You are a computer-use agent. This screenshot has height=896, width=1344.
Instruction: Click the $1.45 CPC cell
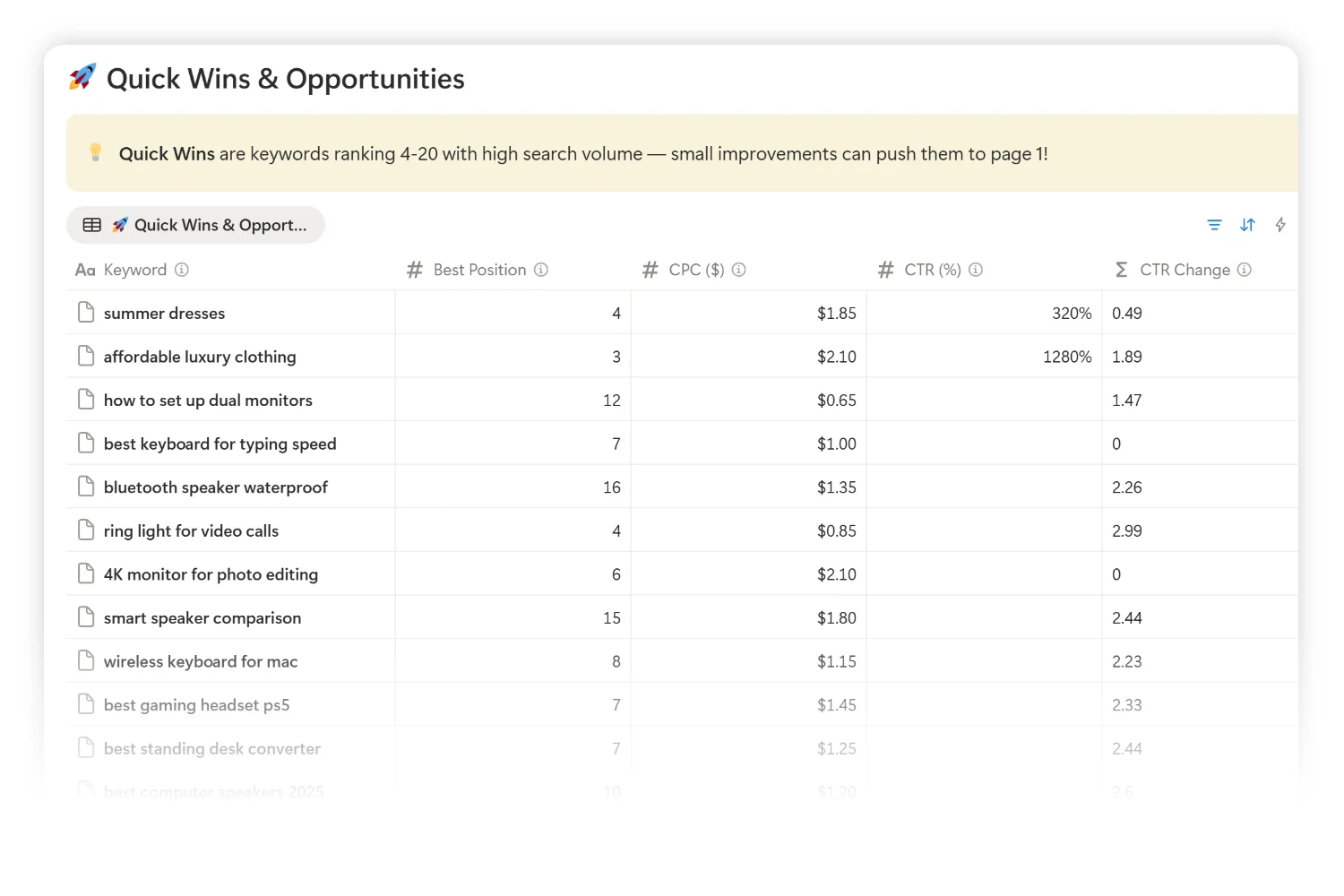click(x=749, y=705)
